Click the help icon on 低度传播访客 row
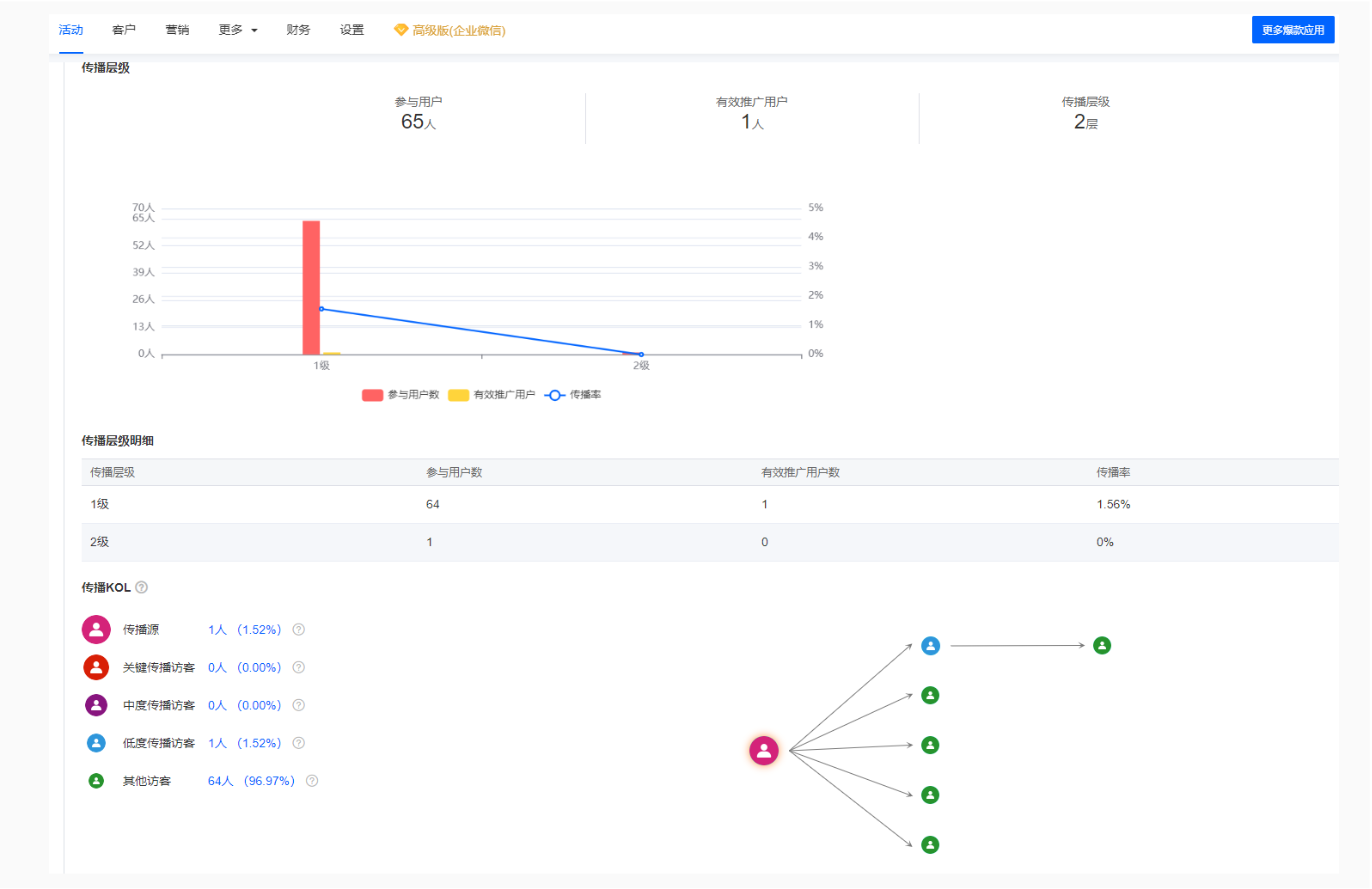 click(x=298, y=743)
